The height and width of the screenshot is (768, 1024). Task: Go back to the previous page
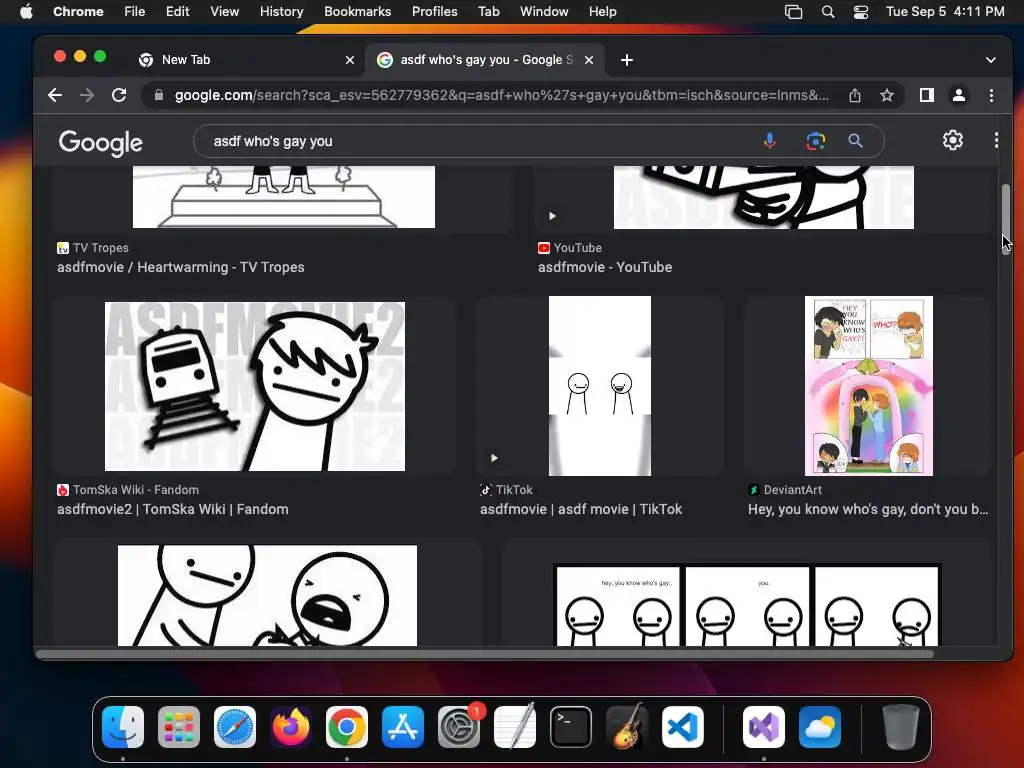click(55, 95)
